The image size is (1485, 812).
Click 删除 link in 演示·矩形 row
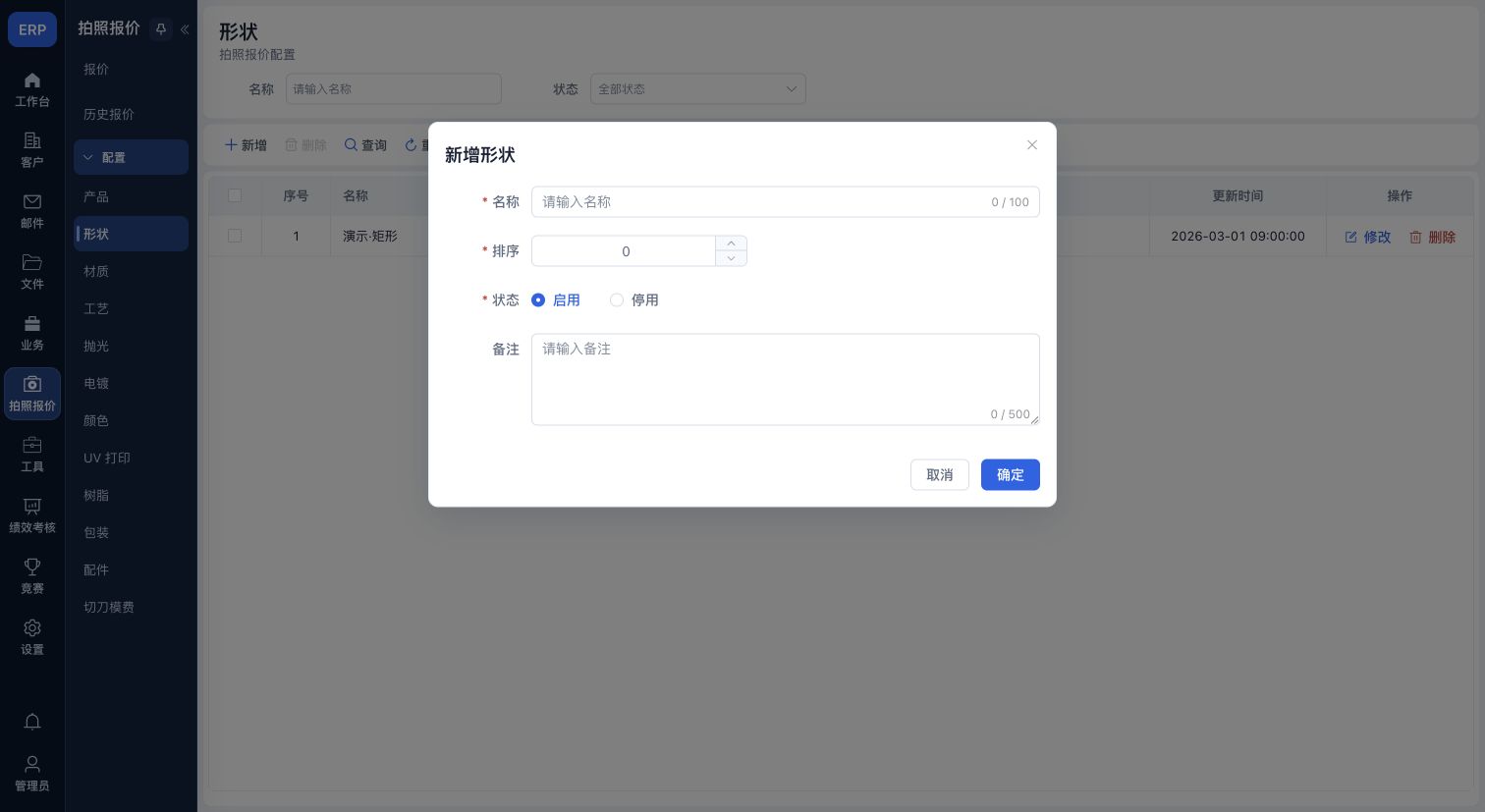click(x=1433, y=237)
